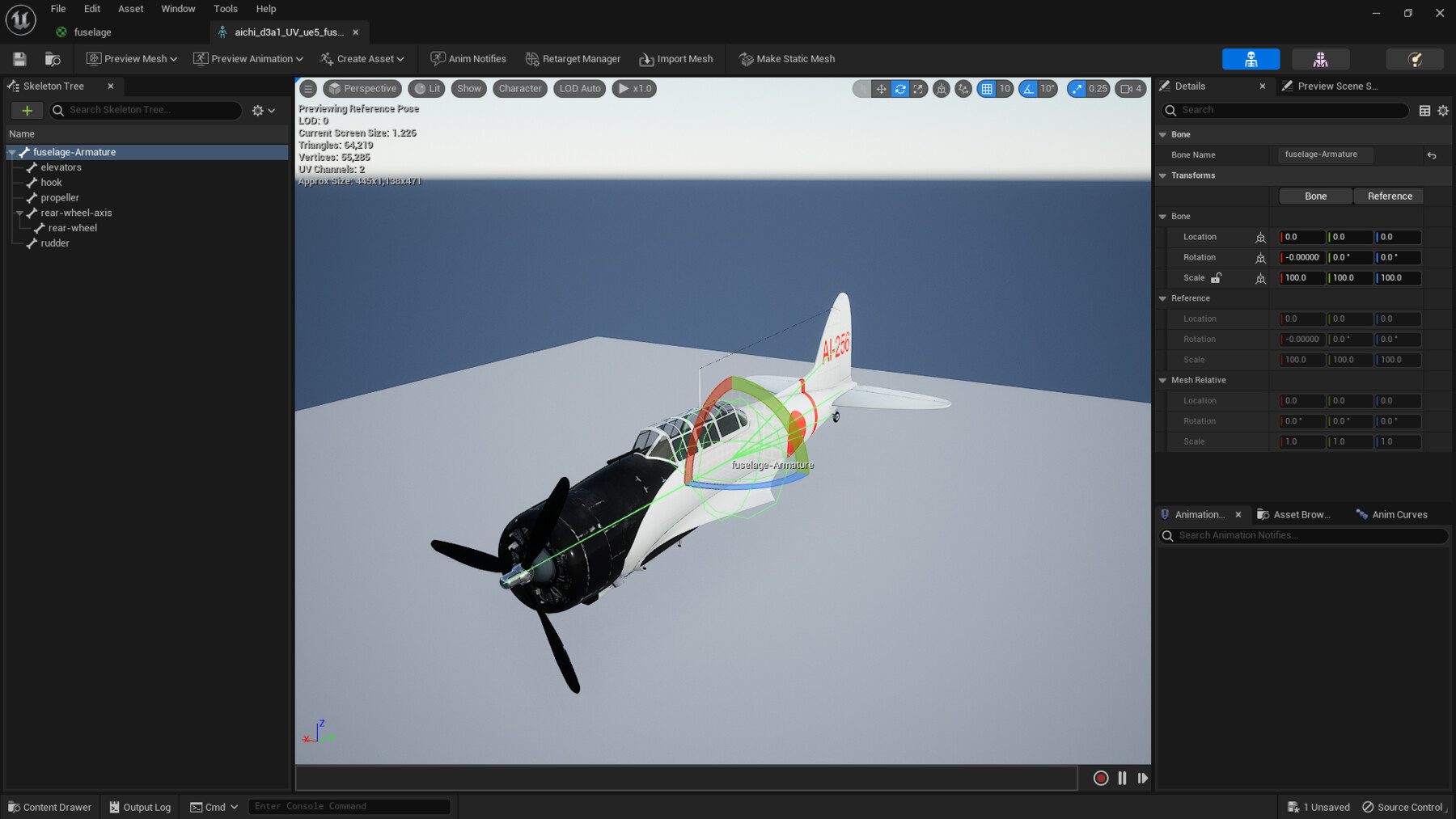Open the grid snap size value 10
The image size is (1456, 819).
1005,89
